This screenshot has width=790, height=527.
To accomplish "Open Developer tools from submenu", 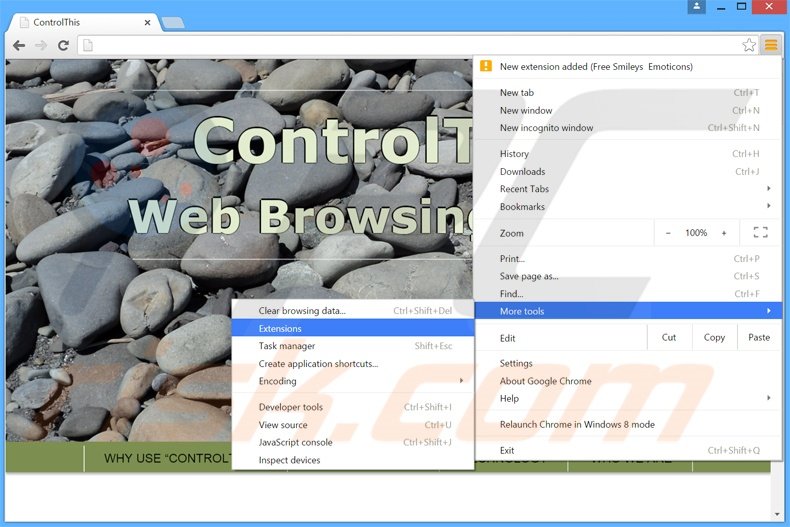I will pyautogui.click(x=353, y=407).
